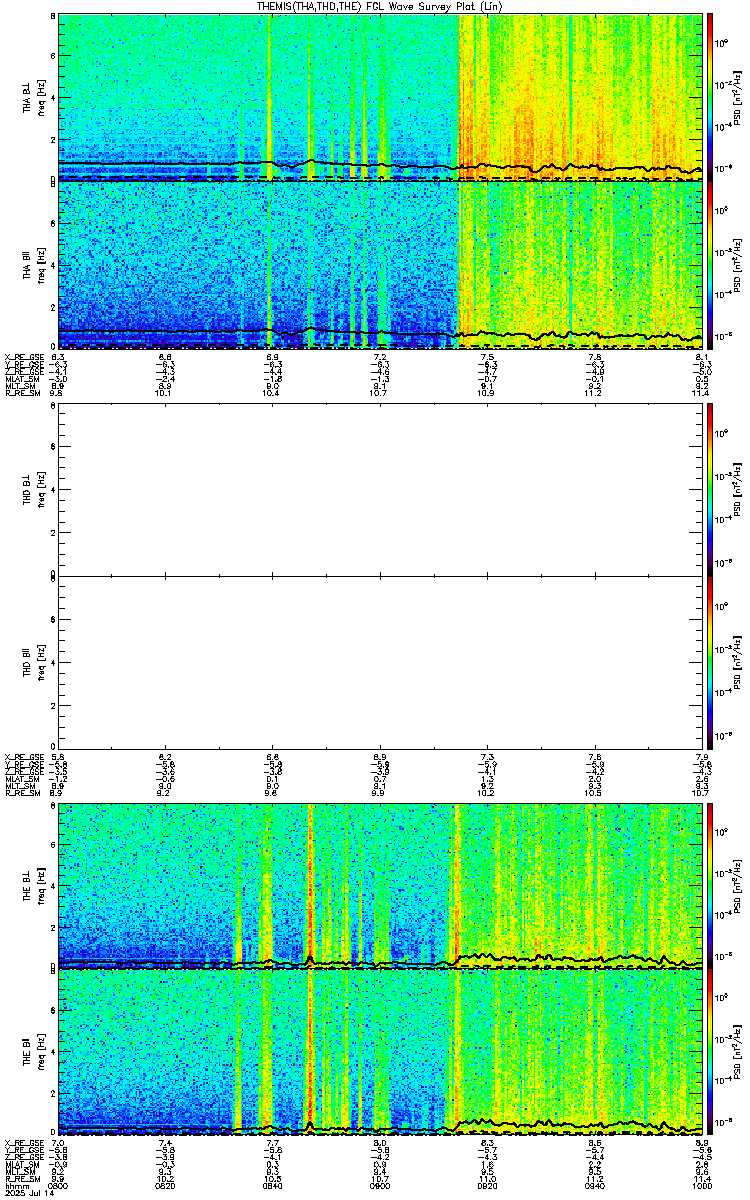Click the 'THE B∥ freq [Hz]' axis label
The height and width of the screenshot is (1200, 750).
pyautogui.click(x=33, y=1053)
